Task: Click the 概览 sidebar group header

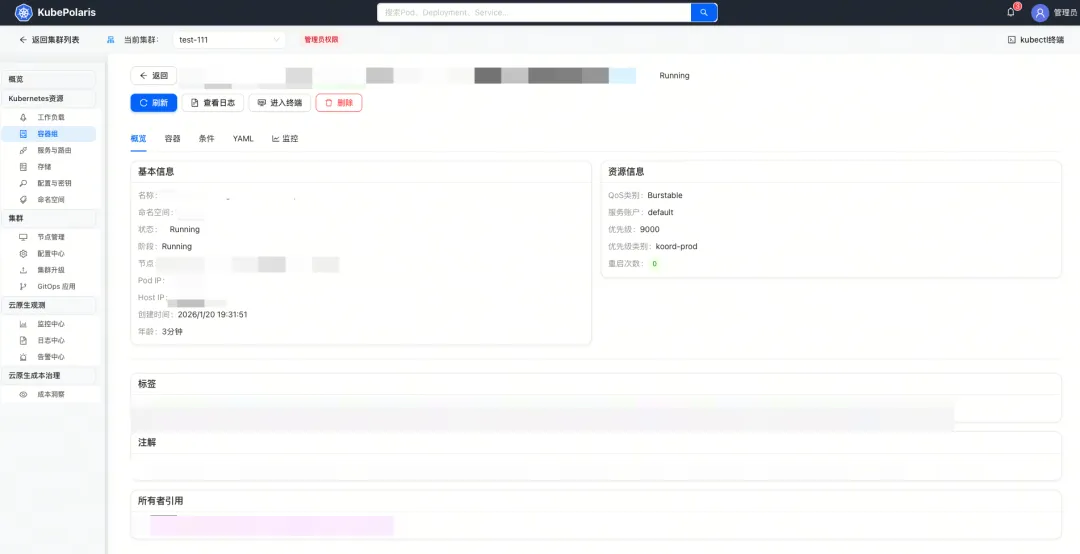Action: [48, 79]
